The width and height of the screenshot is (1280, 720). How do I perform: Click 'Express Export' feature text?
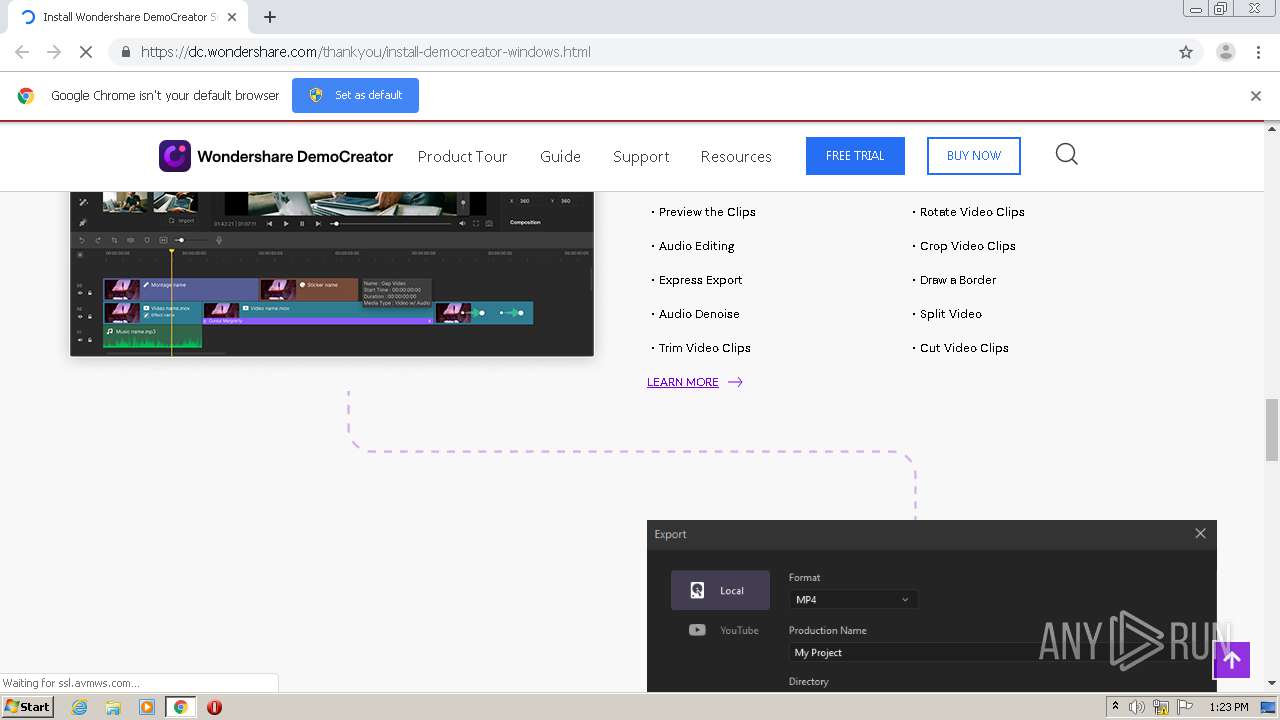click(x=700, y=280)
